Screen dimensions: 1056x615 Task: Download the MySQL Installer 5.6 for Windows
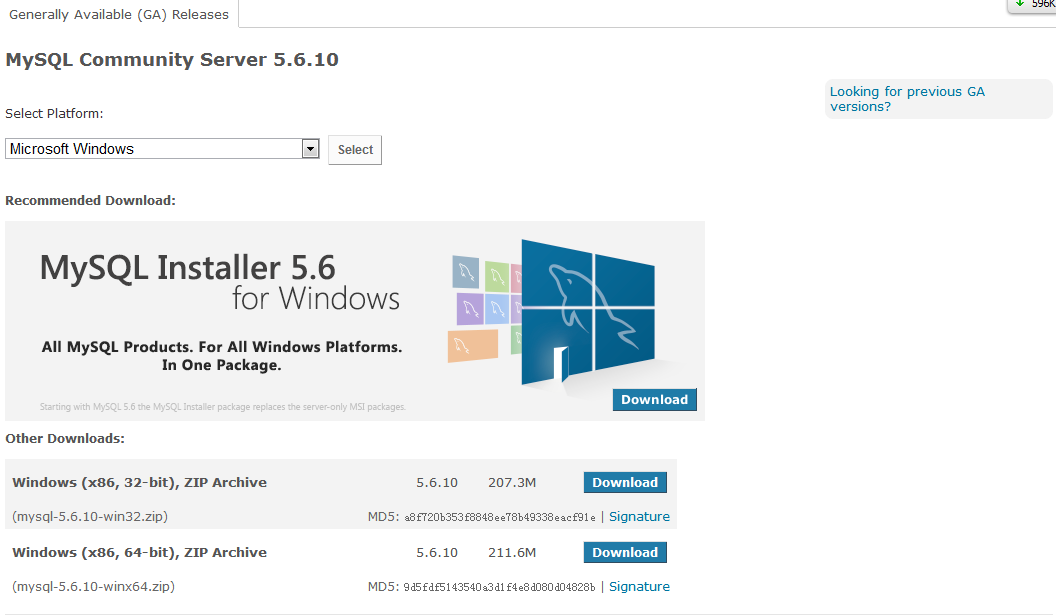[655, 399]
